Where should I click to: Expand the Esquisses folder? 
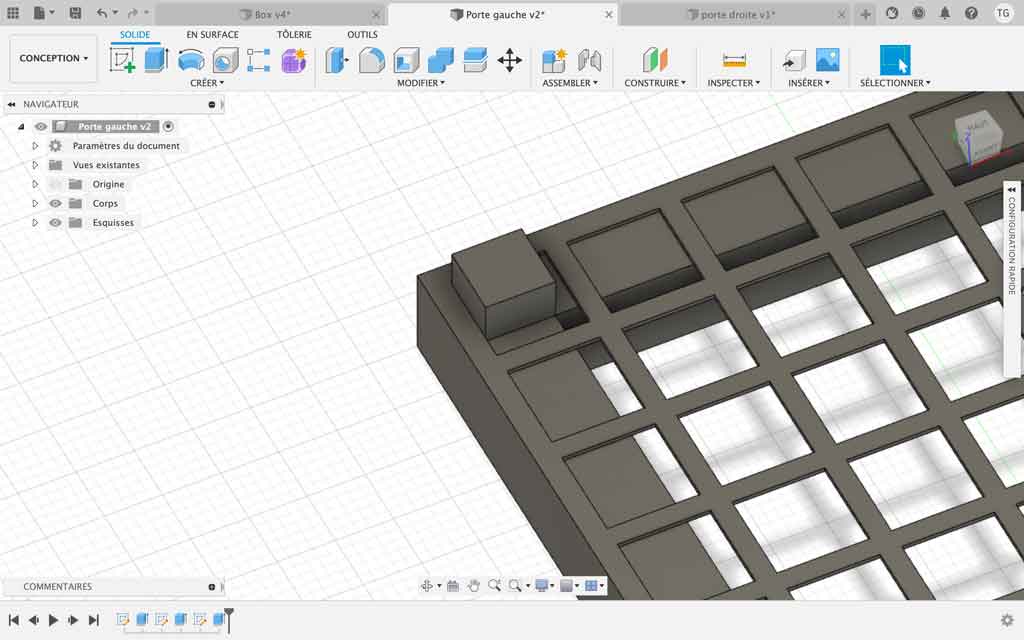[x=35, y=223]
